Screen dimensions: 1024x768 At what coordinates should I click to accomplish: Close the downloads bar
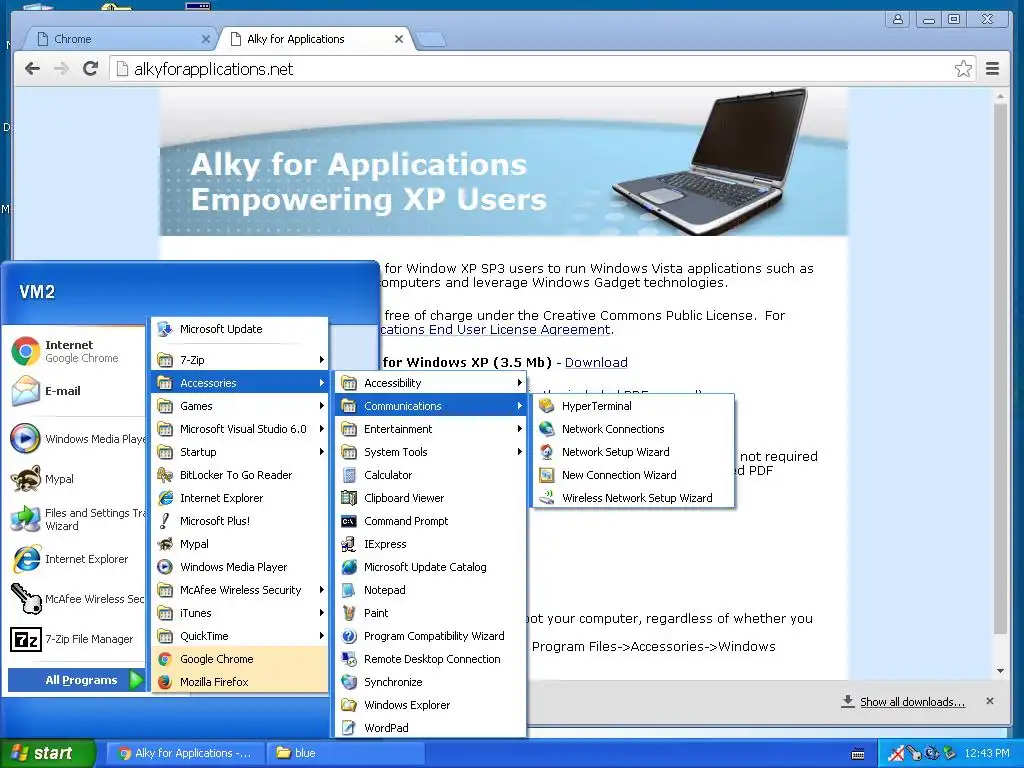click(989, 701)
